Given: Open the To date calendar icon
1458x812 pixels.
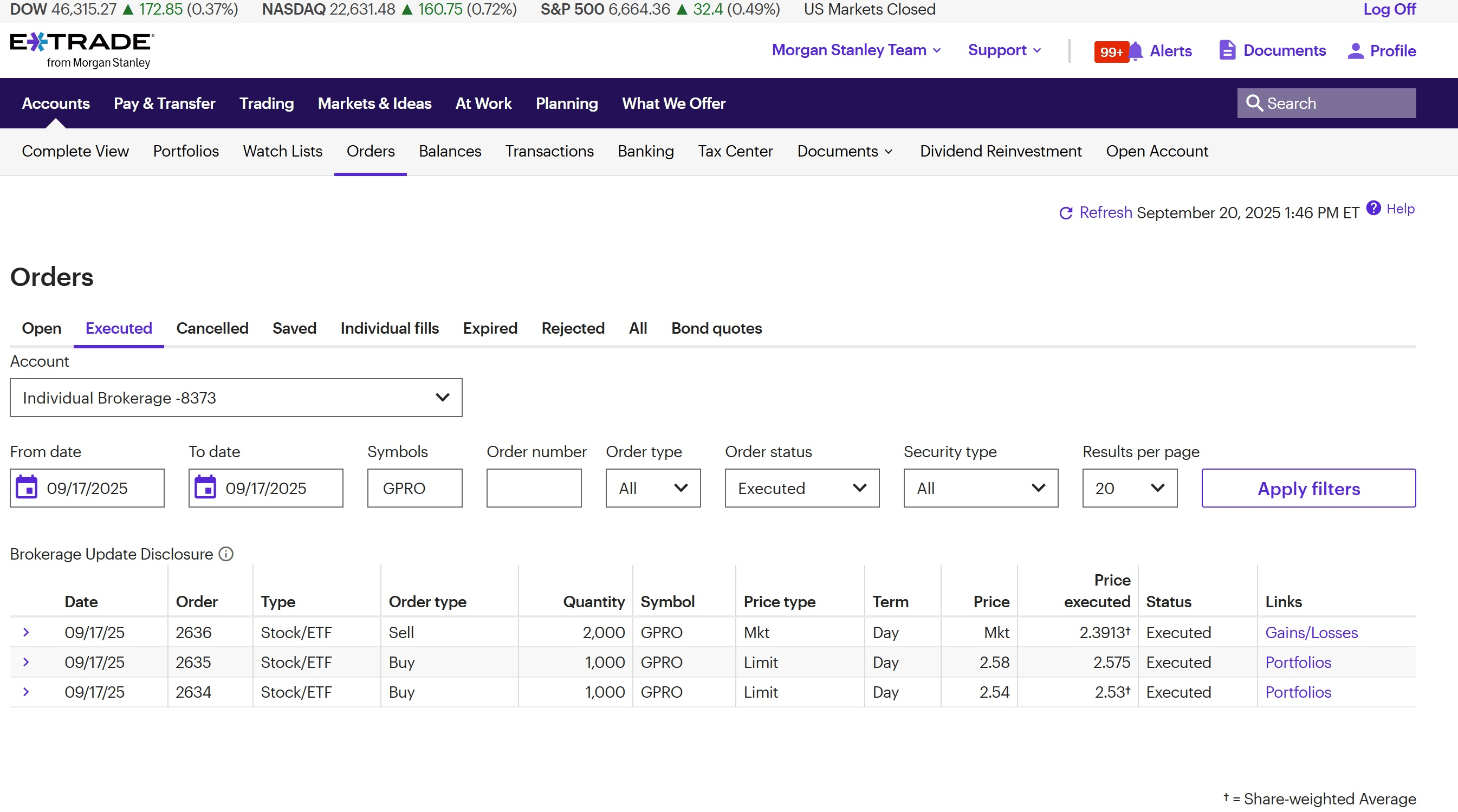Looking at the screenshot, I should tap(205, 488).
